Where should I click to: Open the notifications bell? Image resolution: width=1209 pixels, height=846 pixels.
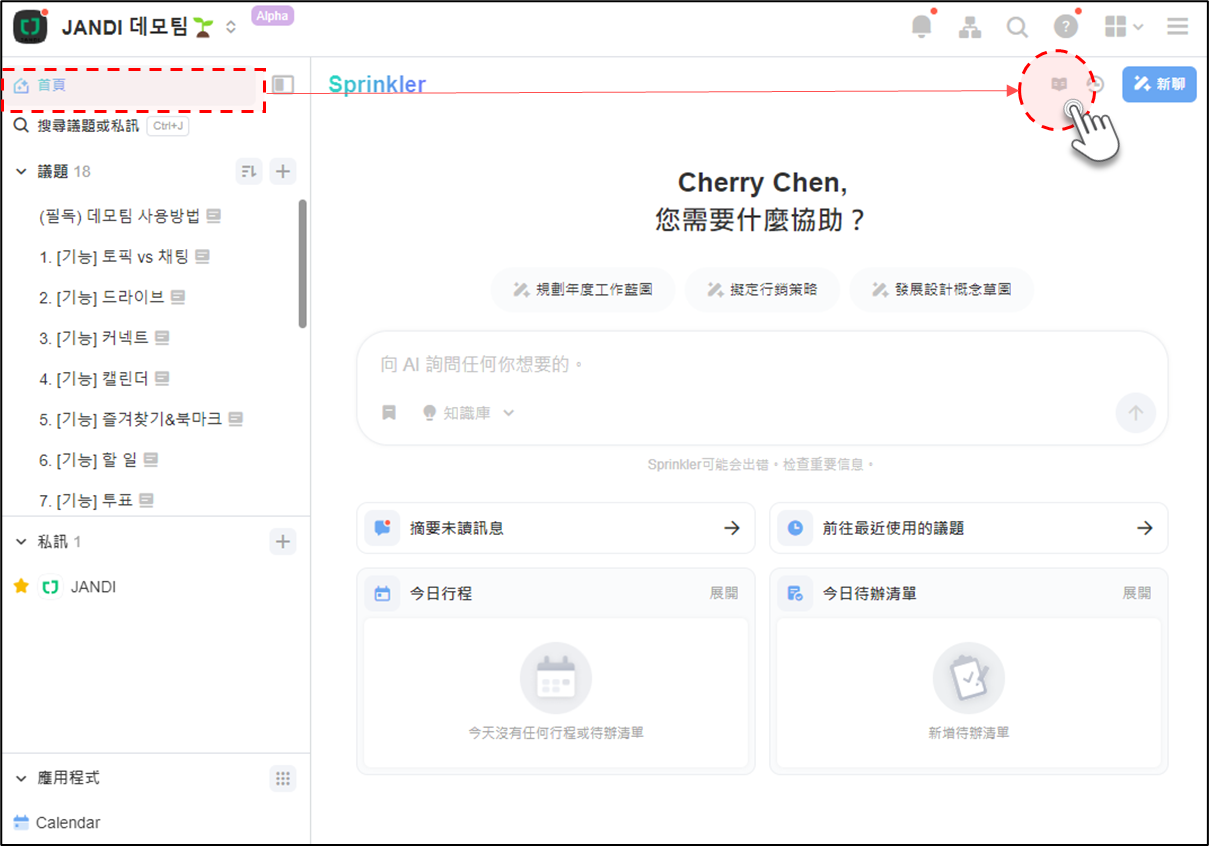pos(921,28)
